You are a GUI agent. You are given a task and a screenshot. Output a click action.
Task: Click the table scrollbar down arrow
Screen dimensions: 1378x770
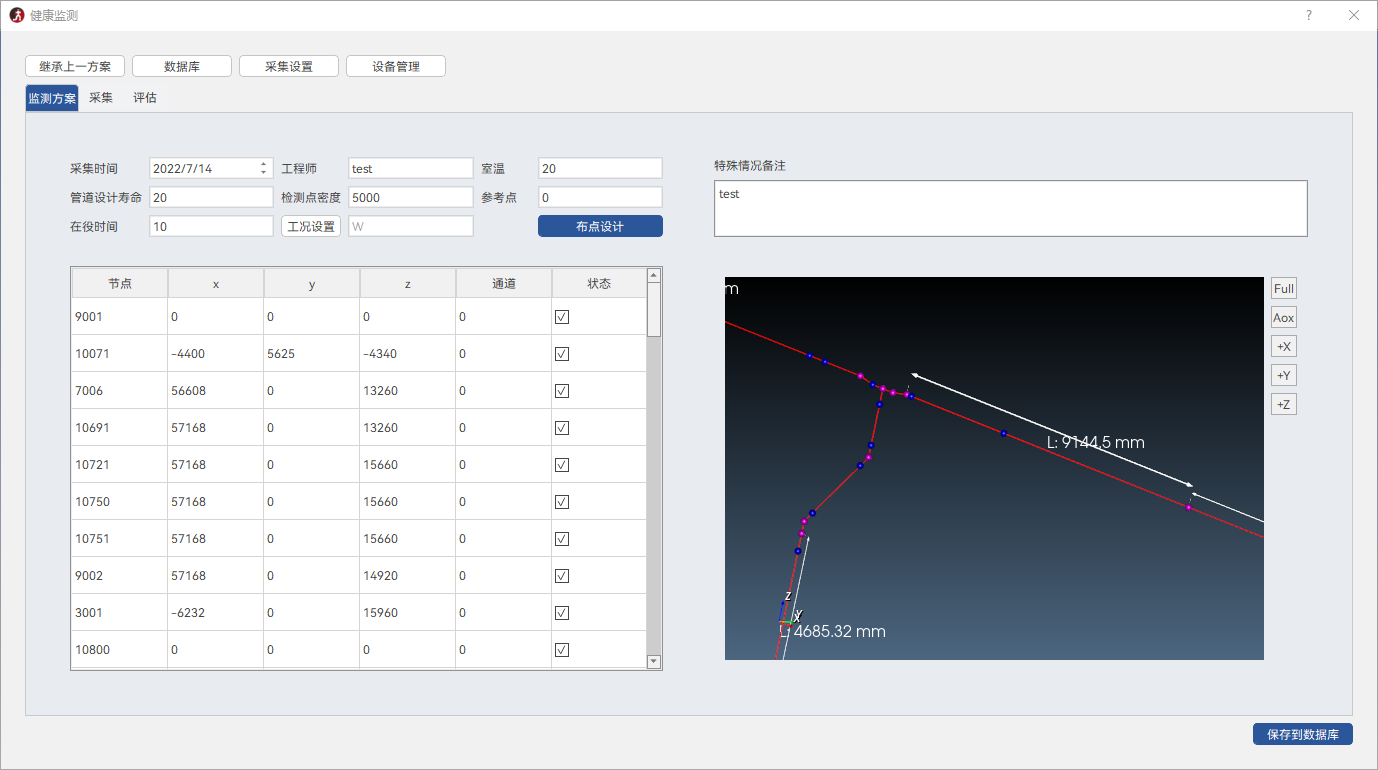coord(654,661)
